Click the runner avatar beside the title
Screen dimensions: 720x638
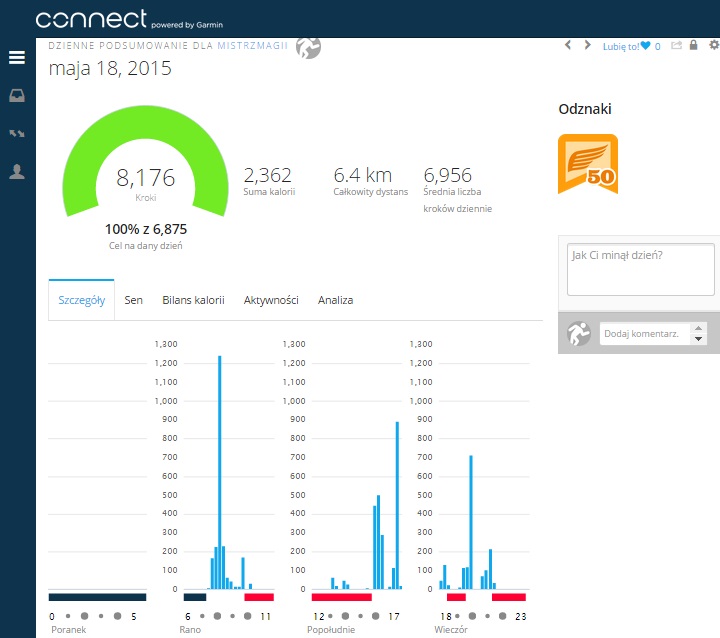[309, 48]
